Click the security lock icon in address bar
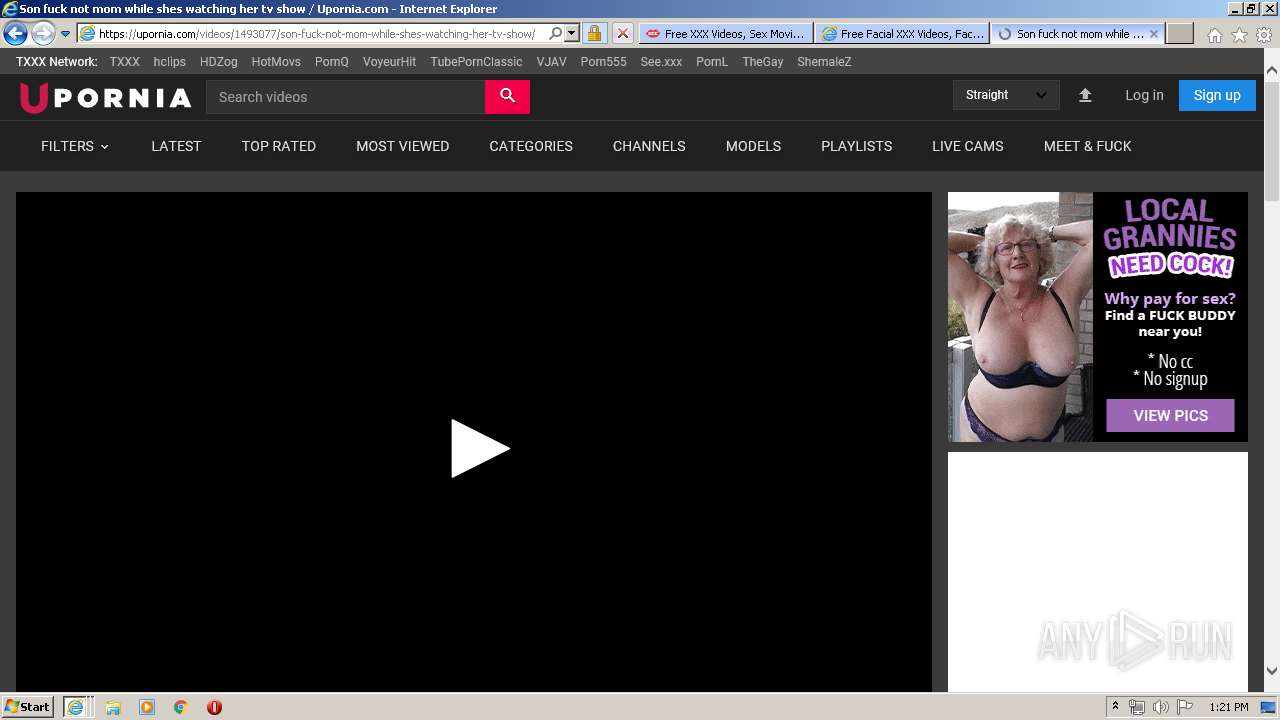Image resolution: width=1280 pixels, height=720 pixels. pyautogui.click(x=594, y=33)
